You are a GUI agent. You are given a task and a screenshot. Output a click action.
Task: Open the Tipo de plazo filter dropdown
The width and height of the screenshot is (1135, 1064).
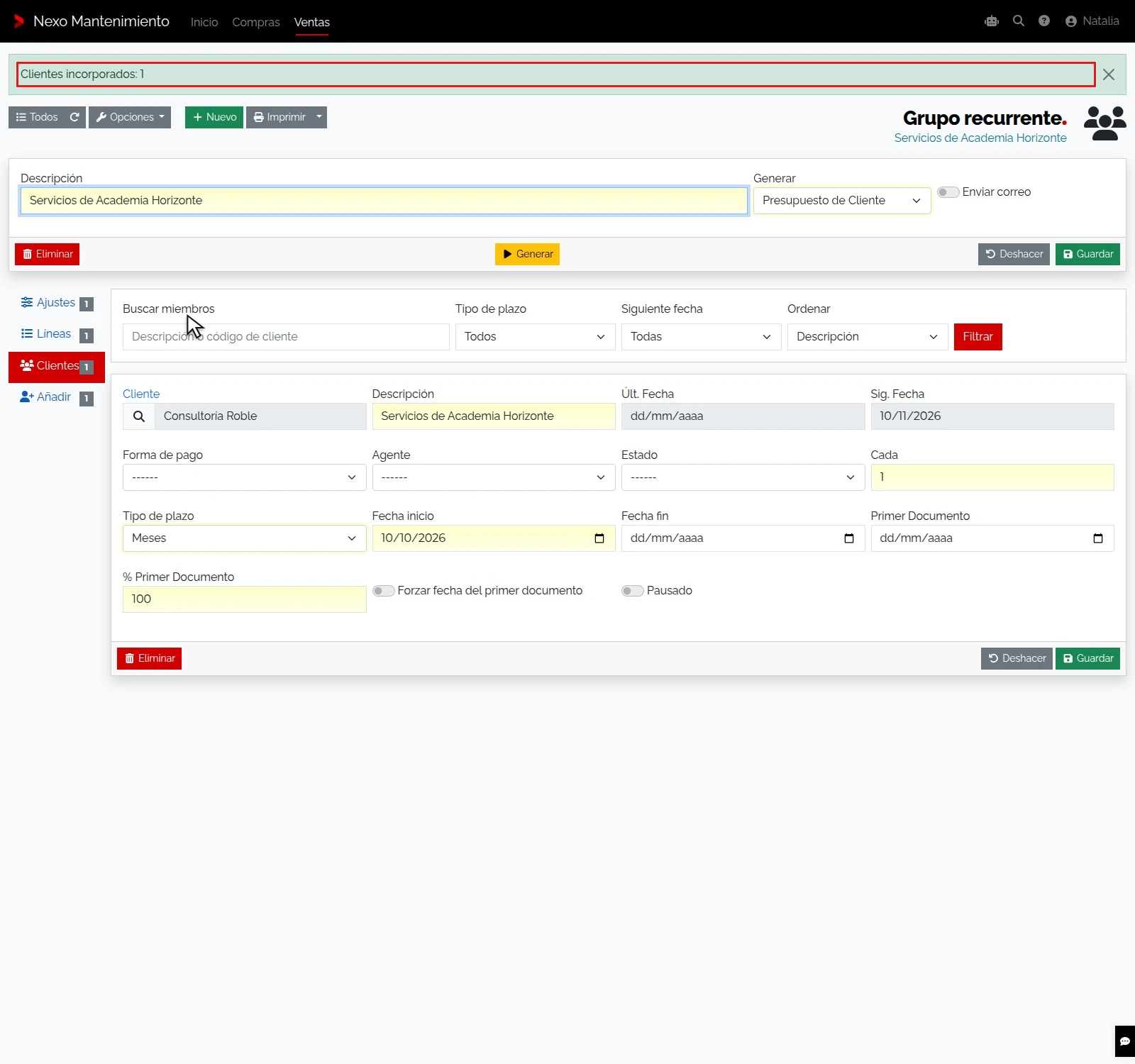pyautogui.click(x=536, y=337)
